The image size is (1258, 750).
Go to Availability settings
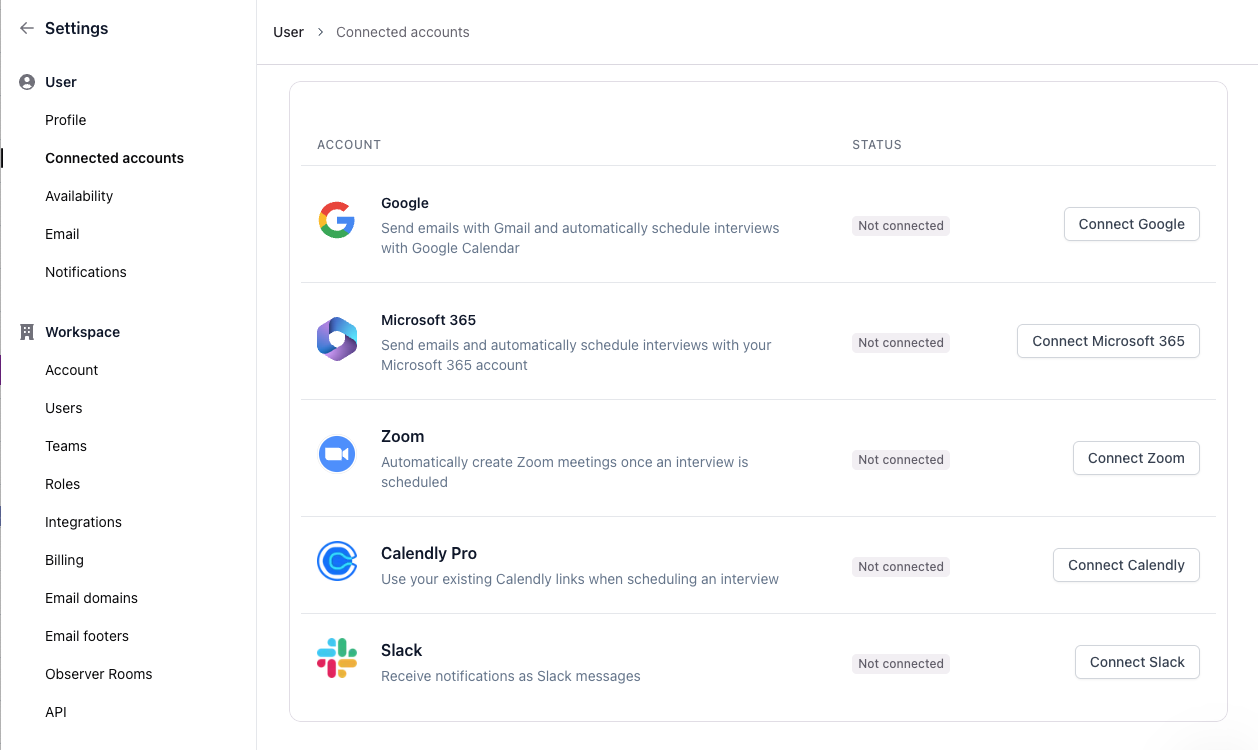tap(79, 196)
